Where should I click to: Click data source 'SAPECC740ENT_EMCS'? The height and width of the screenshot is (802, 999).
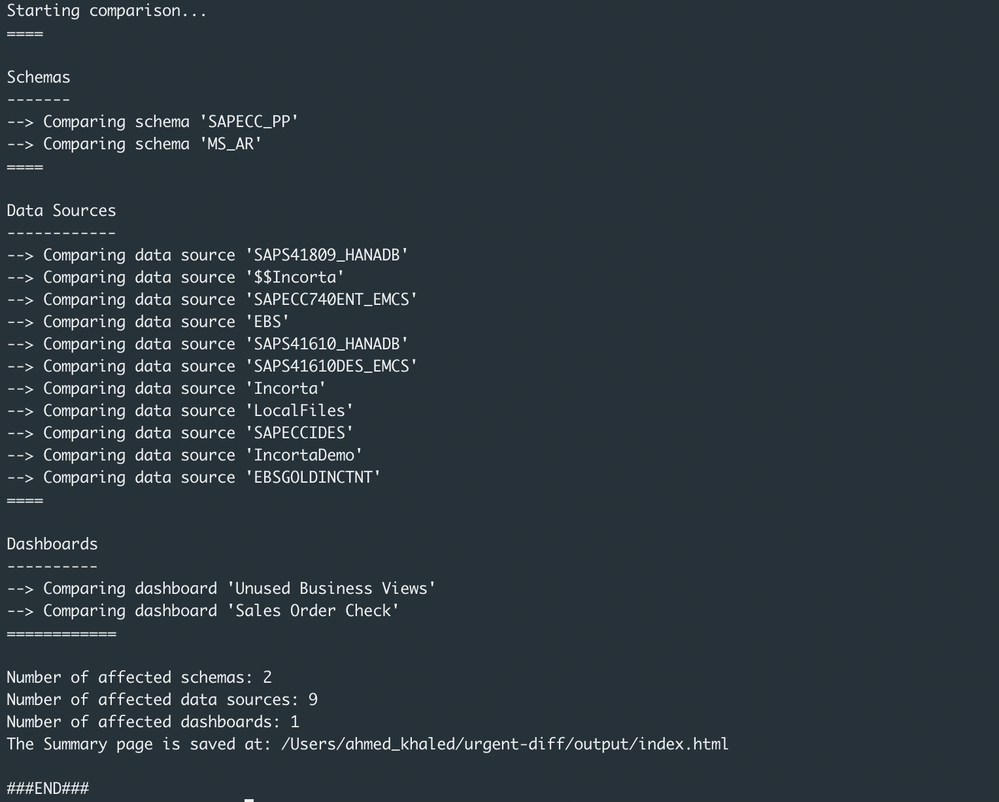pos(330,299)
